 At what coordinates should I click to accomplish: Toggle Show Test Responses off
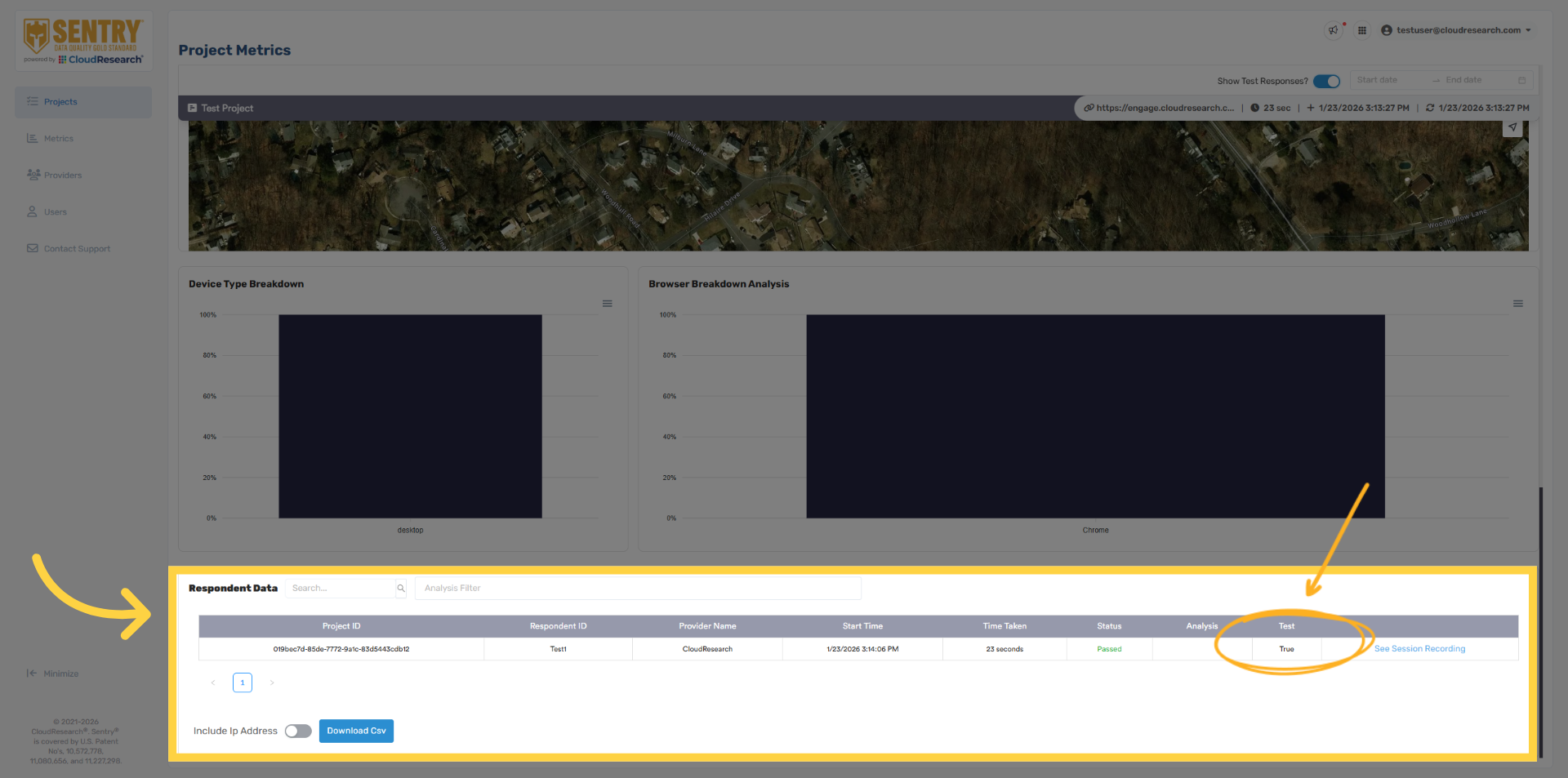(x=1326, y=81)
